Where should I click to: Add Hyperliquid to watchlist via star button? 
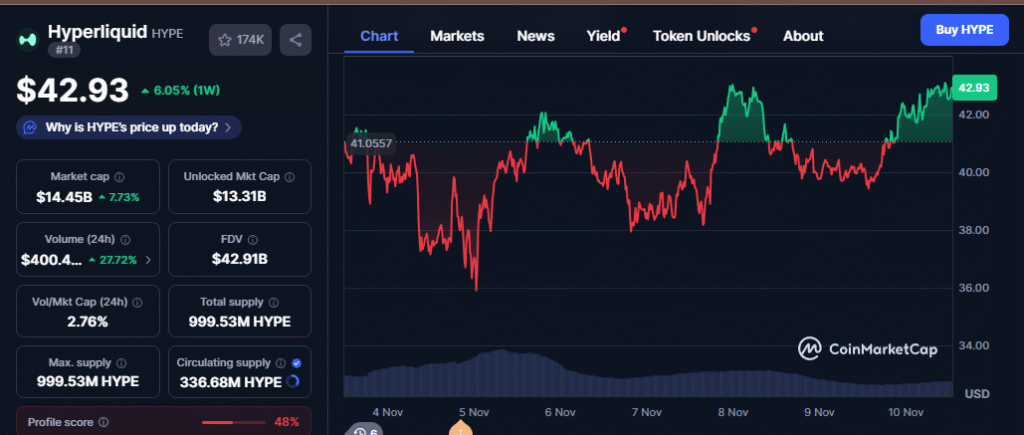click(x=240, y=40)
